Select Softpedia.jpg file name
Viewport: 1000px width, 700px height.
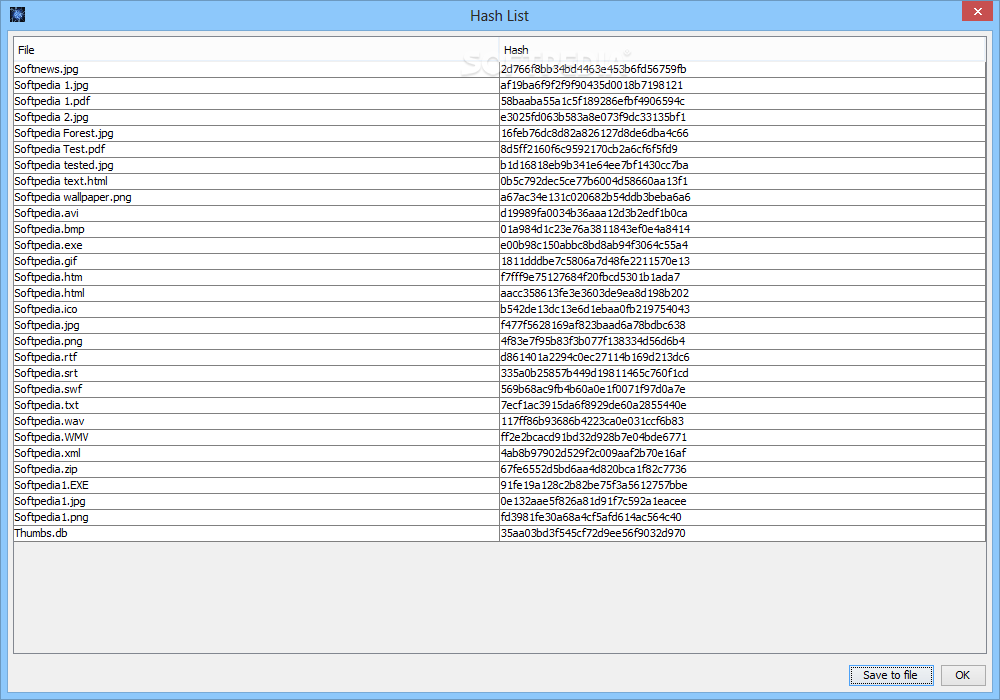tap(47, 325)
